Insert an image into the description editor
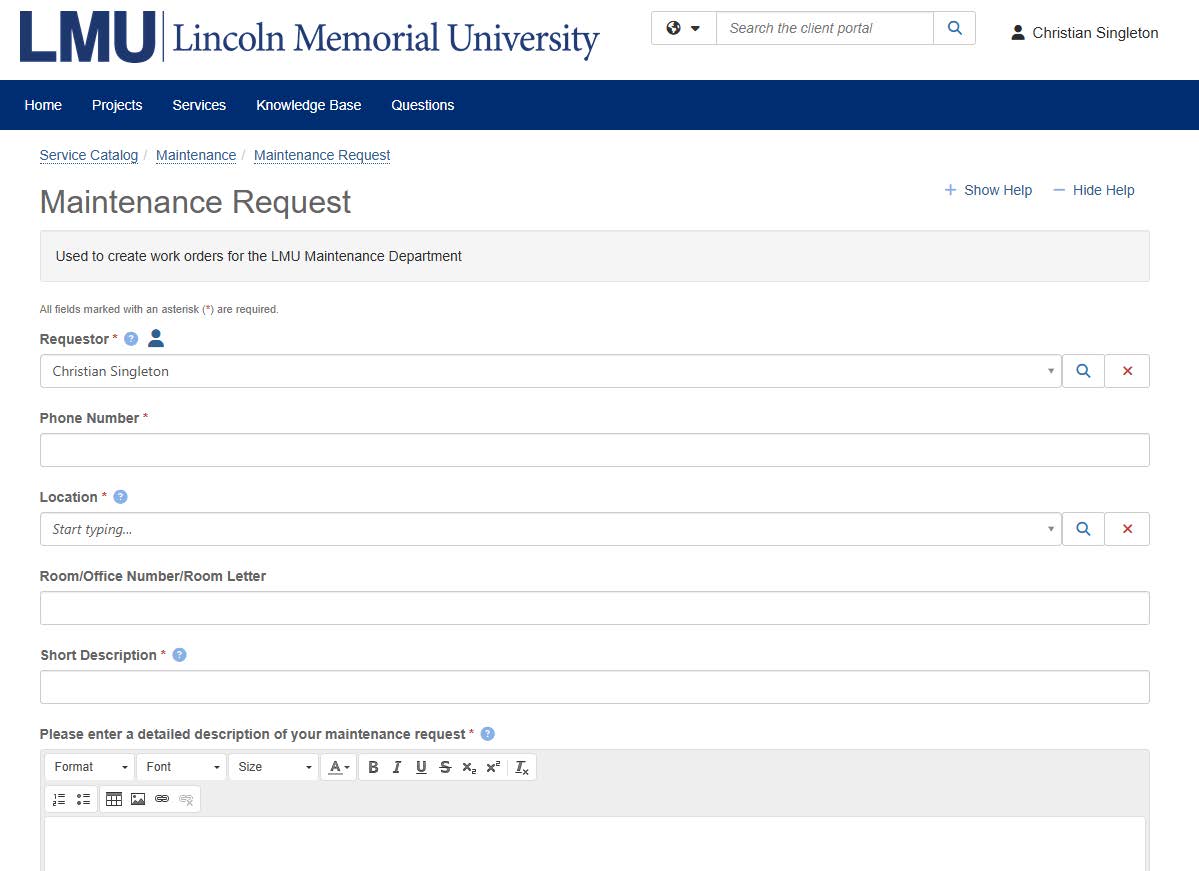1199x871 pixels. tap(137, 799)
